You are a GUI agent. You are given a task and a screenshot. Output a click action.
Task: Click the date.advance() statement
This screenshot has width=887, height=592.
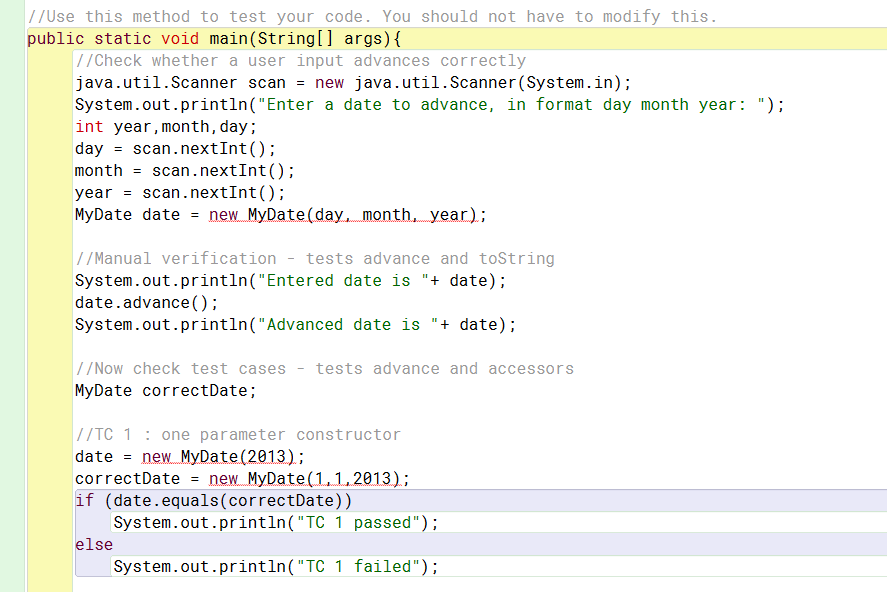click(x=146, y=302)
